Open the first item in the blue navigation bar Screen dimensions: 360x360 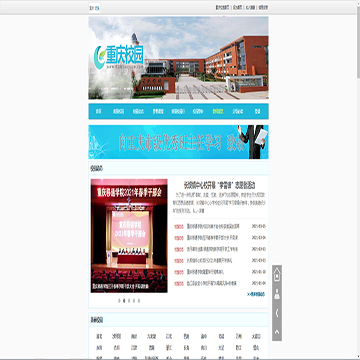coord(98,111)
